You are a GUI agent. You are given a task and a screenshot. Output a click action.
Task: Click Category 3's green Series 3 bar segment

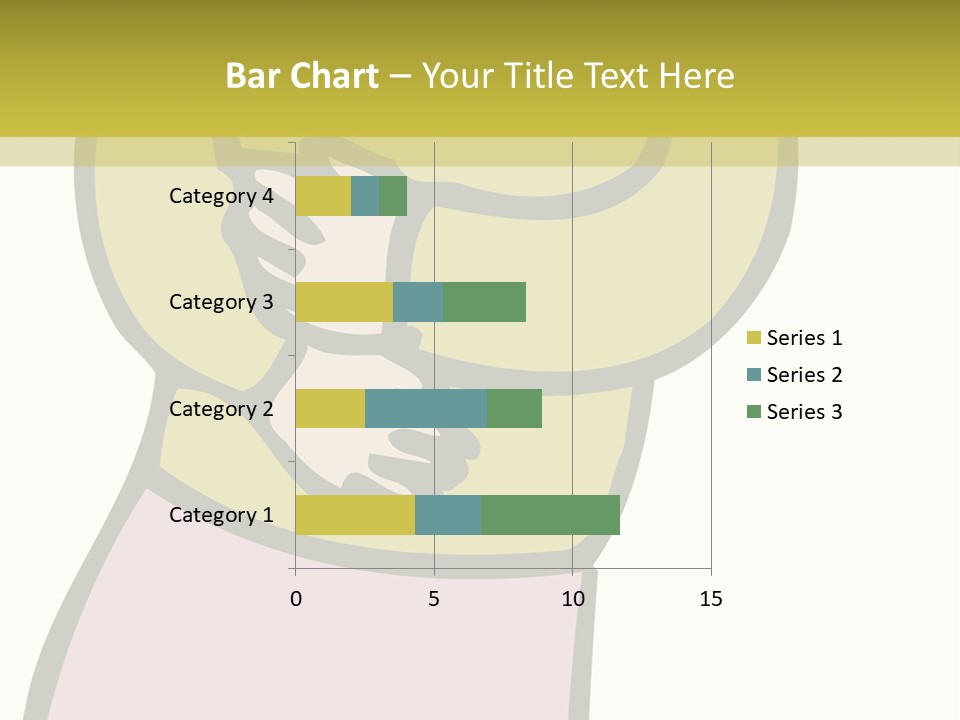click(x=484, y=302)
